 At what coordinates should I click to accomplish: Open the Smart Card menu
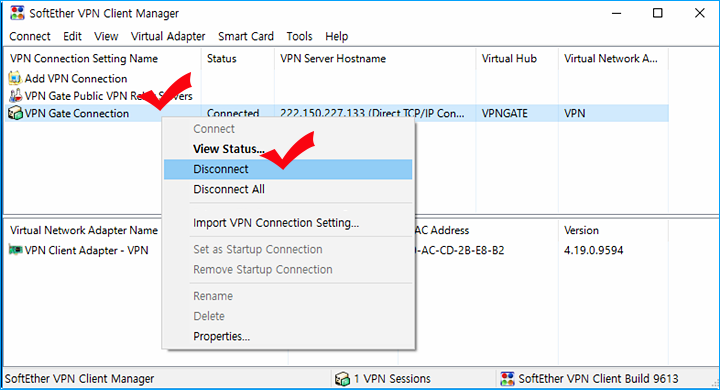coord(246,36)
